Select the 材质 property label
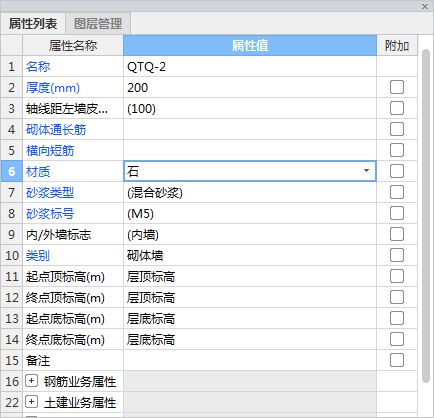This screenshot has width=434, height=418. 38,172
